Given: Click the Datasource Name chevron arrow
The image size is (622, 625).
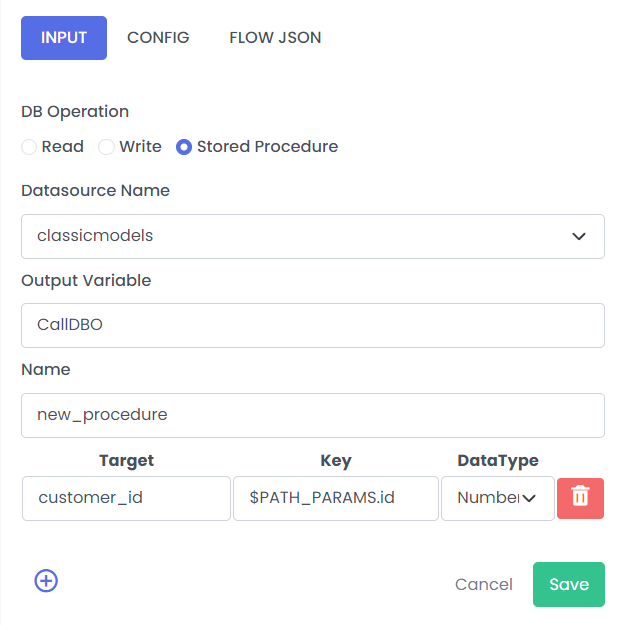Looking at the screenshot, I should point(579,236).
